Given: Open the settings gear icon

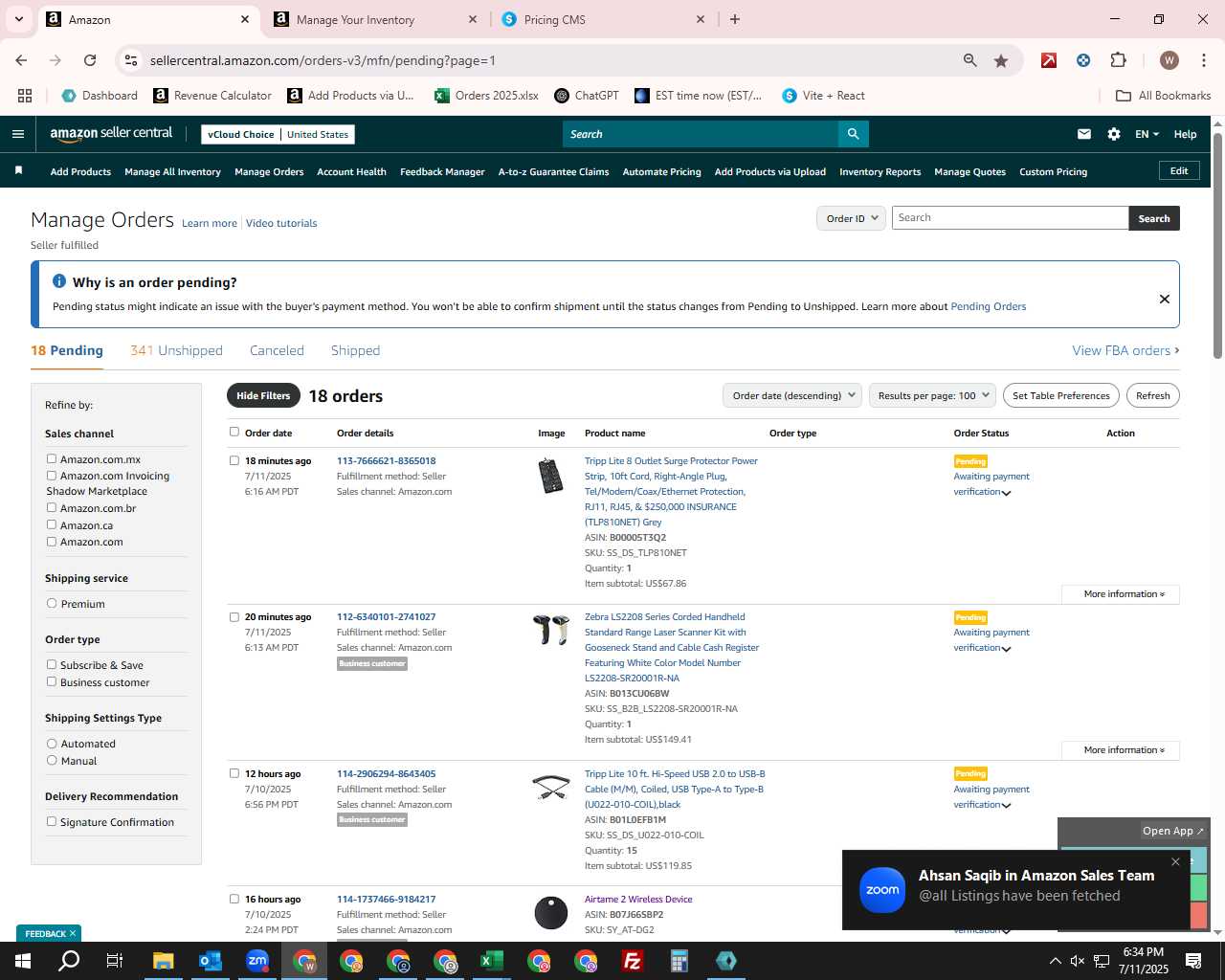Looking at the screenshot, I should coord(1114,134).
